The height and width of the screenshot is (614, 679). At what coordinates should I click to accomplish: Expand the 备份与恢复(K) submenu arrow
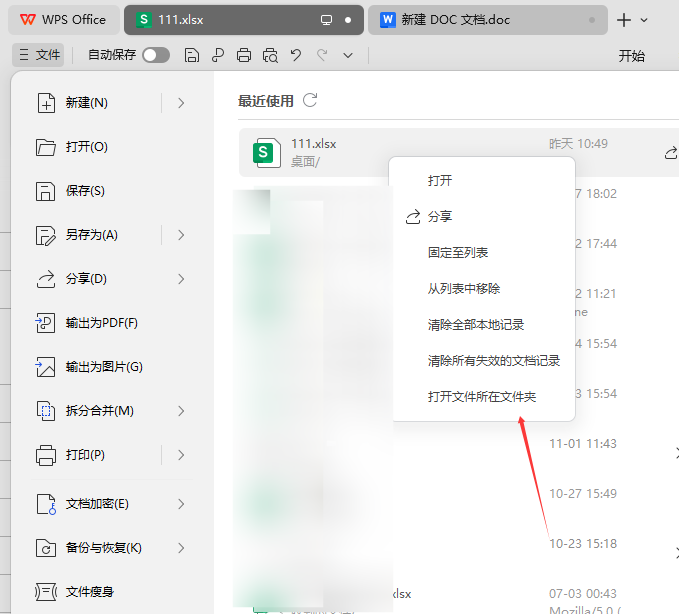181,548
